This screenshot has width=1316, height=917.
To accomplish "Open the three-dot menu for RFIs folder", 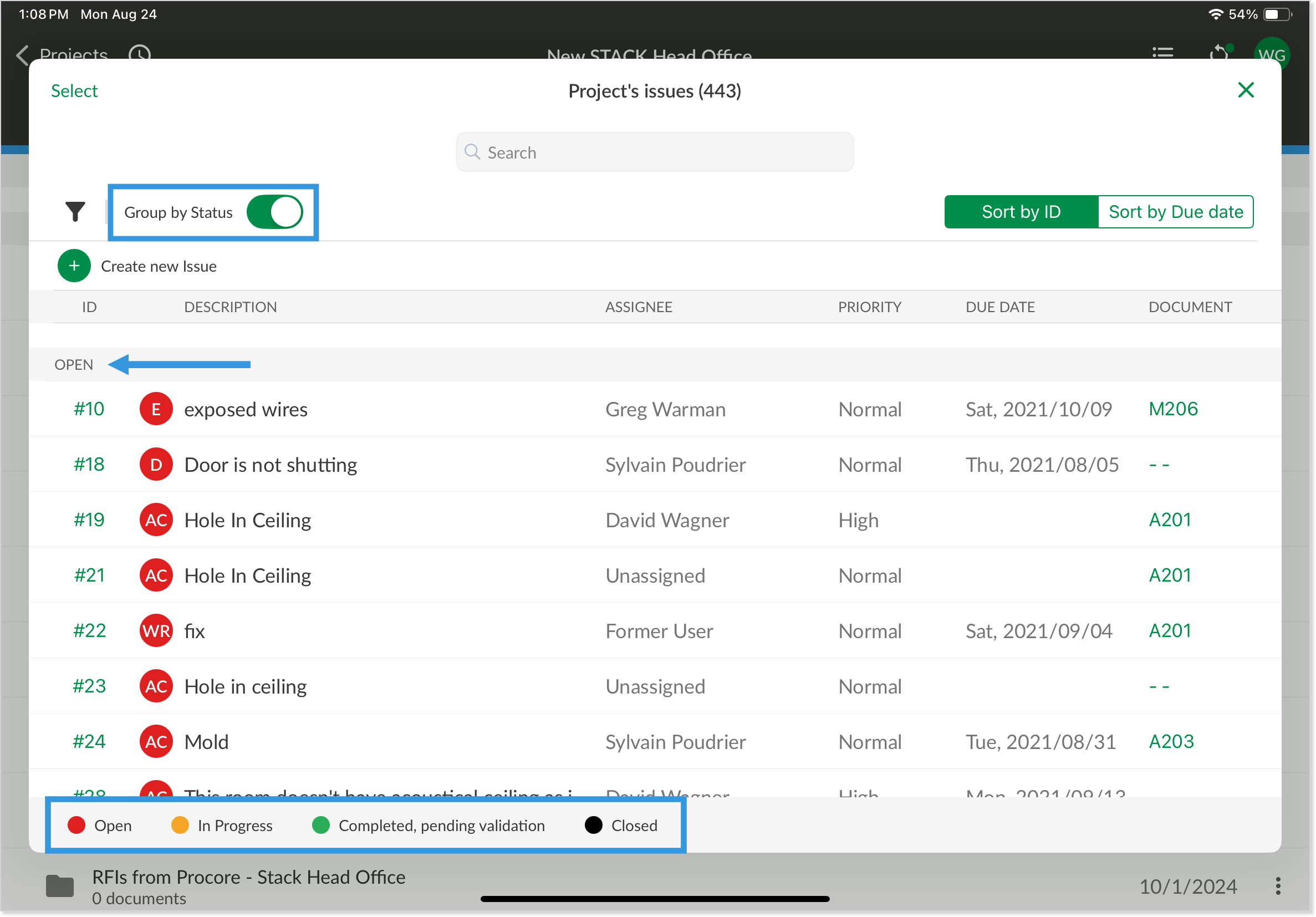I will 1278,887.
